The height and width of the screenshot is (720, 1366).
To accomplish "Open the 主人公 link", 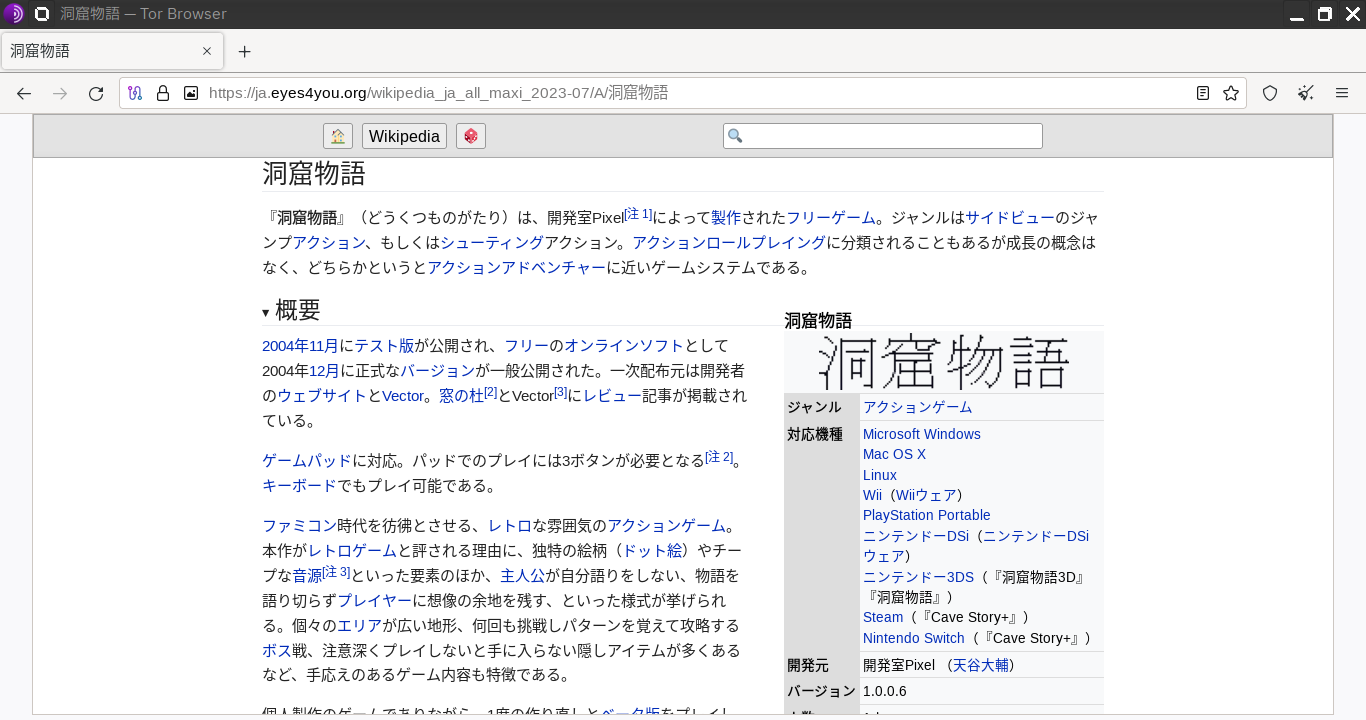I will click(x=522, y=576).
